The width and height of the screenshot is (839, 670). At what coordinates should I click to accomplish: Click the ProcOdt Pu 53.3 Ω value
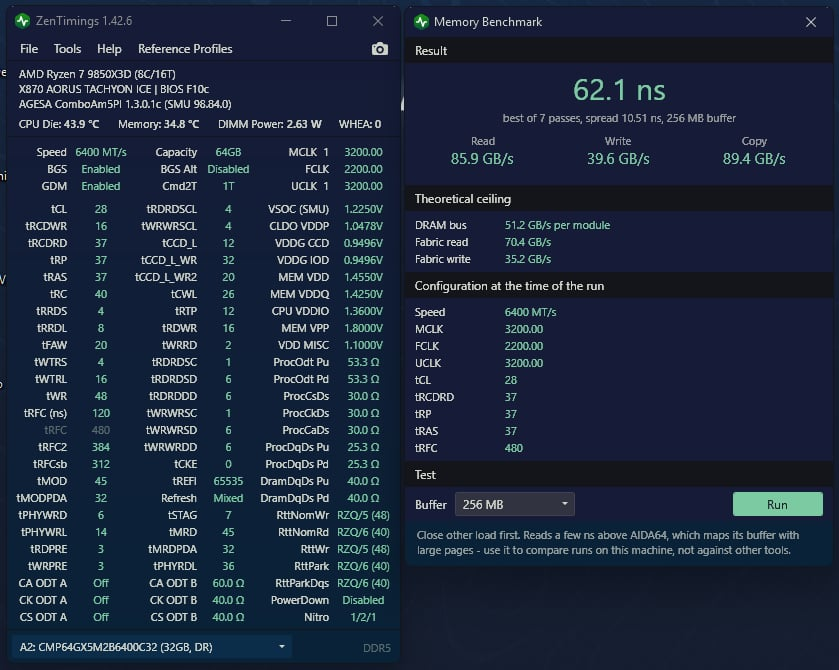(363, 362)
